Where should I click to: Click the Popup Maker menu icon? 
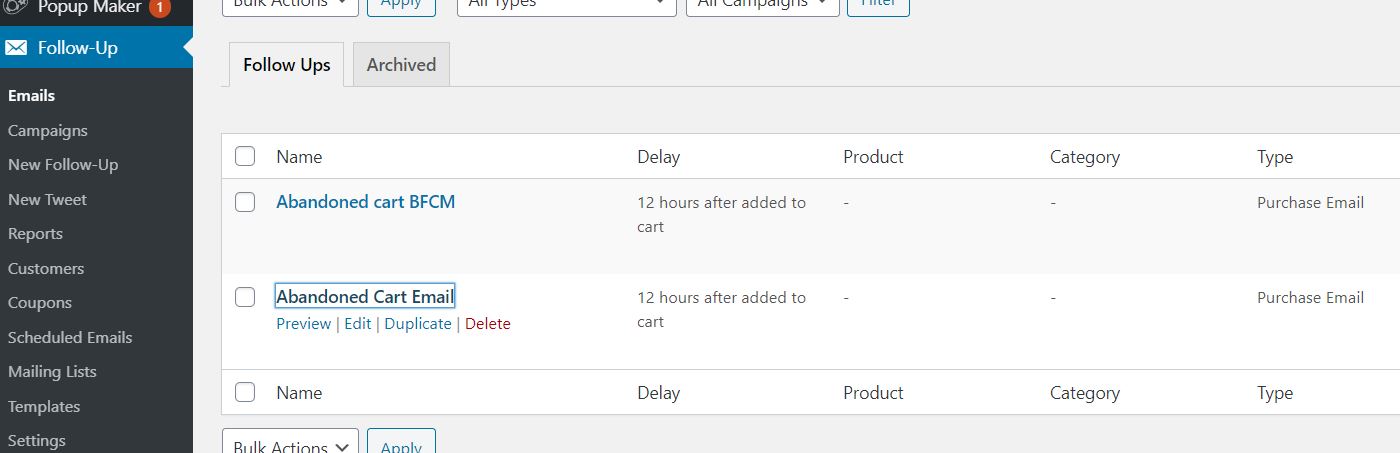pyautogui.click(x=16, y=6)
